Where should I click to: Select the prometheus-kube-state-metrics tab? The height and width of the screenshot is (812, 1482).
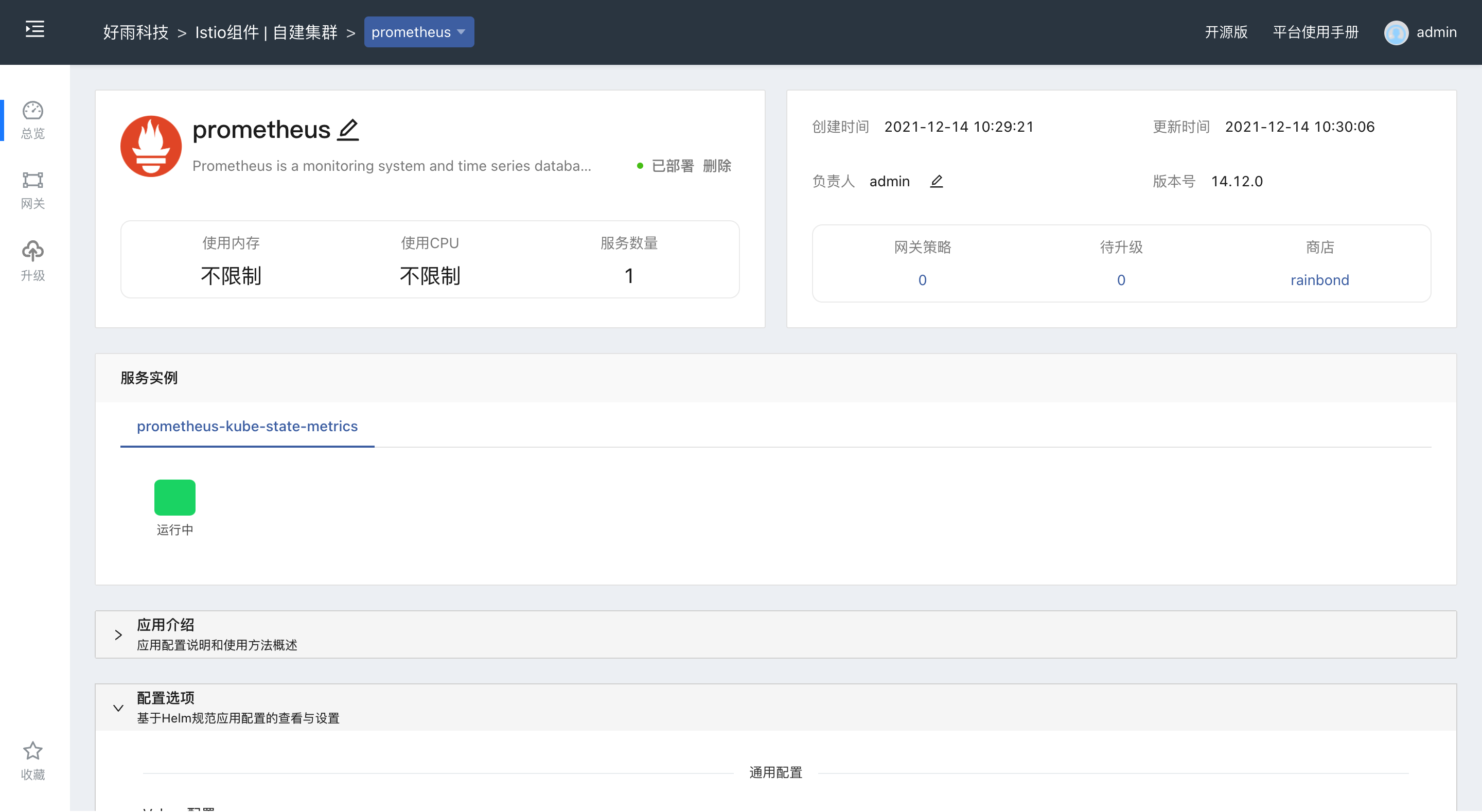[x=248, y=427]
